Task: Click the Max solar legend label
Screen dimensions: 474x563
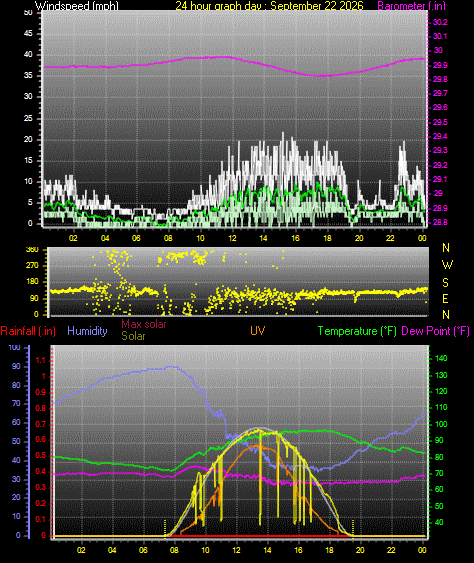Action: (x=144, y=324)
